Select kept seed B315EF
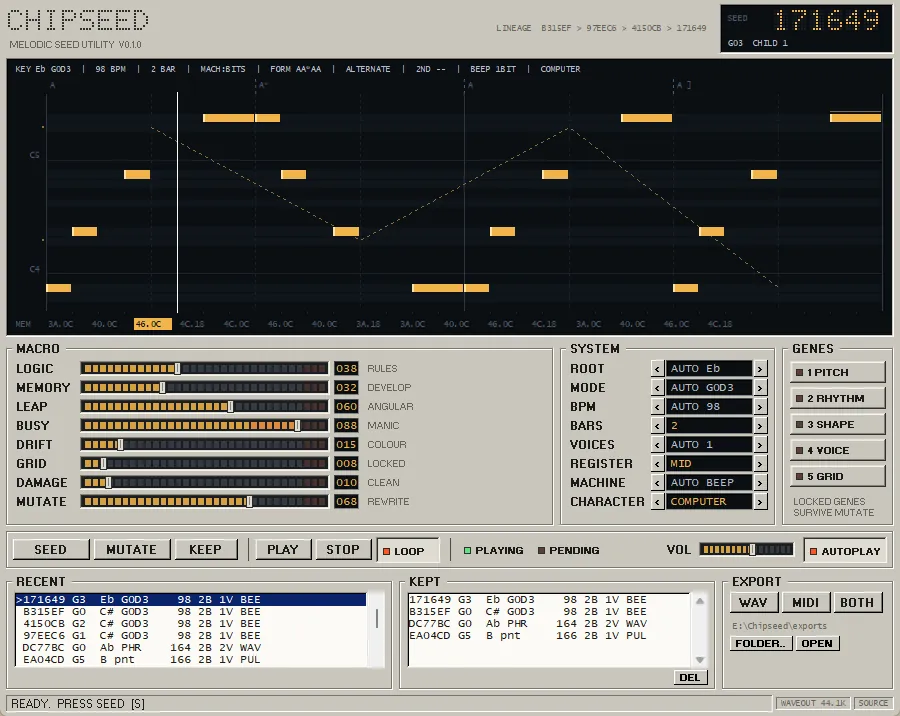900x716 pixels. point(549,611)
